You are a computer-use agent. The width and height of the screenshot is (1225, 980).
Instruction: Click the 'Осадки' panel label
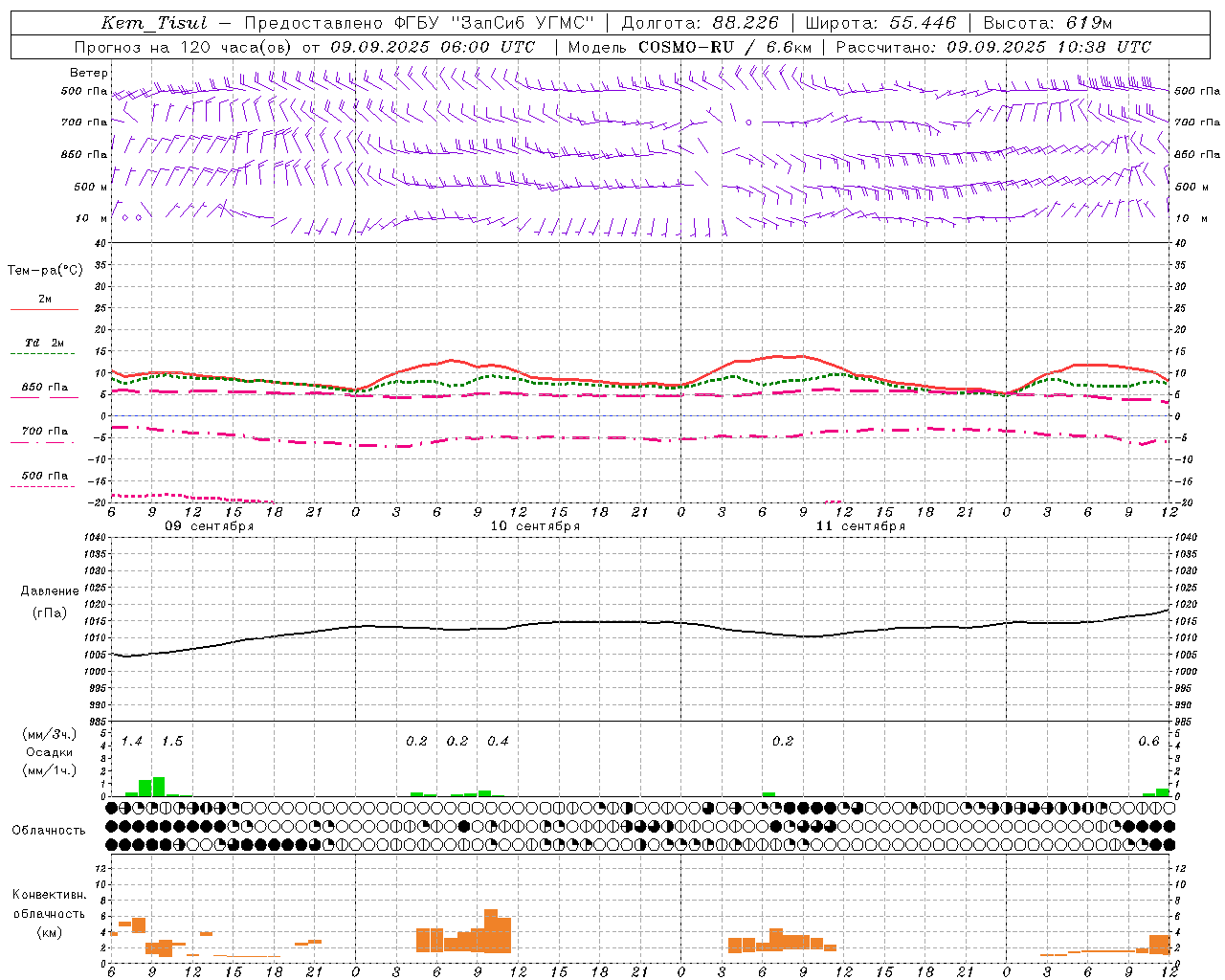pyautogui.click(x=49, y=752)
